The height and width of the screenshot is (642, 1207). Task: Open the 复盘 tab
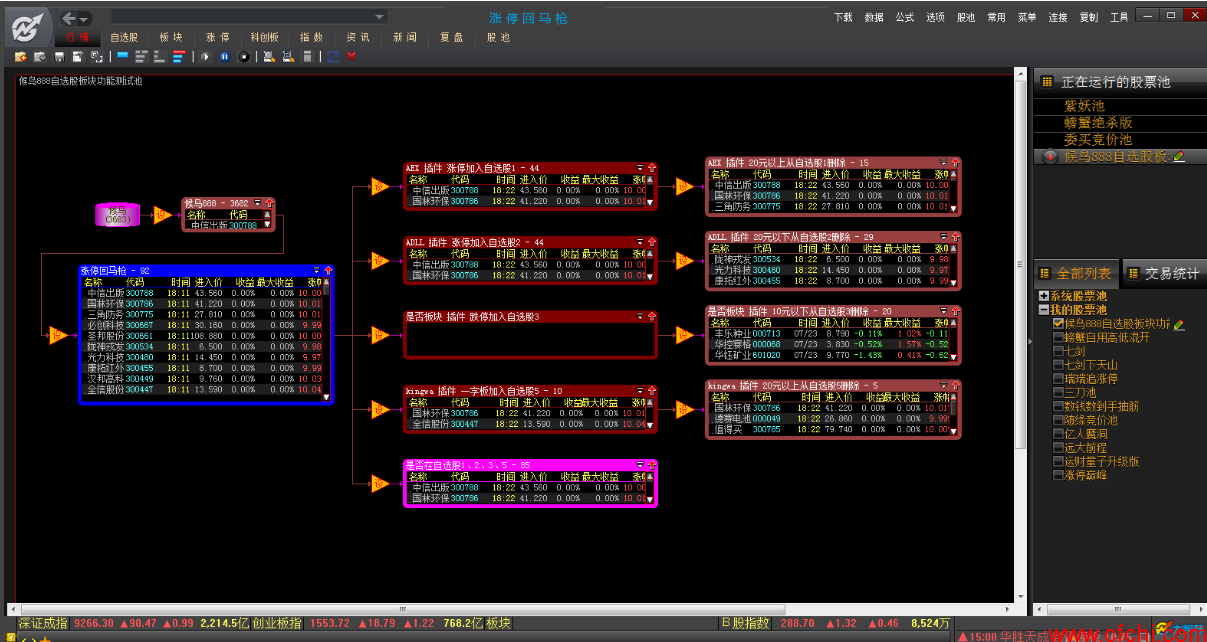452,37
